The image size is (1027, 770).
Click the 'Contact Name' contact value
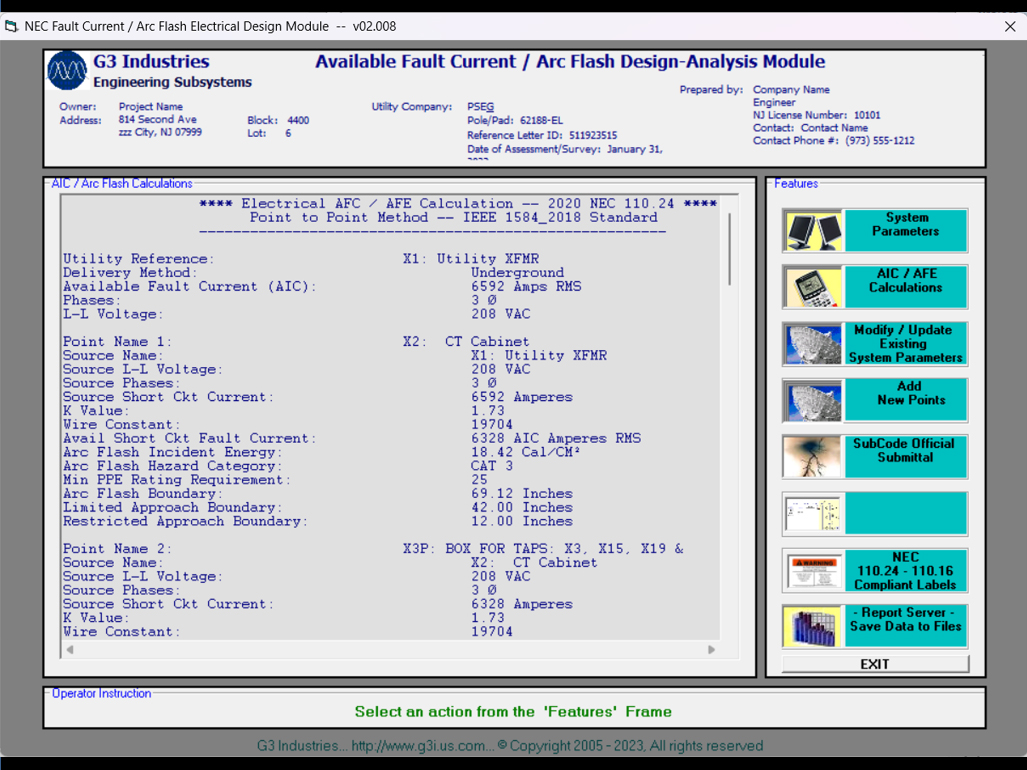[x=834, y=128]
